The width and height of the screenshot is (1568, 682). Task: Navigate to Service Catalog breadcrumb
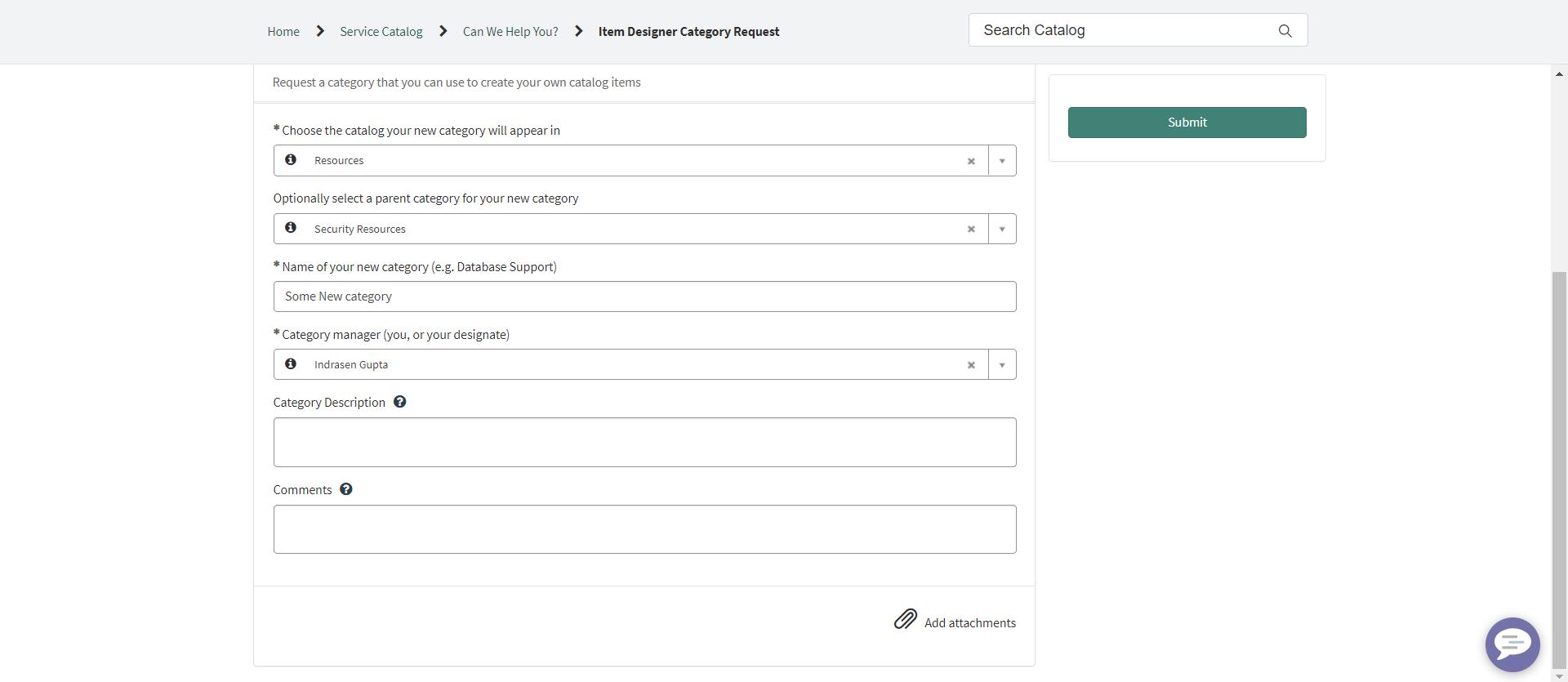[x=381, y=31]
